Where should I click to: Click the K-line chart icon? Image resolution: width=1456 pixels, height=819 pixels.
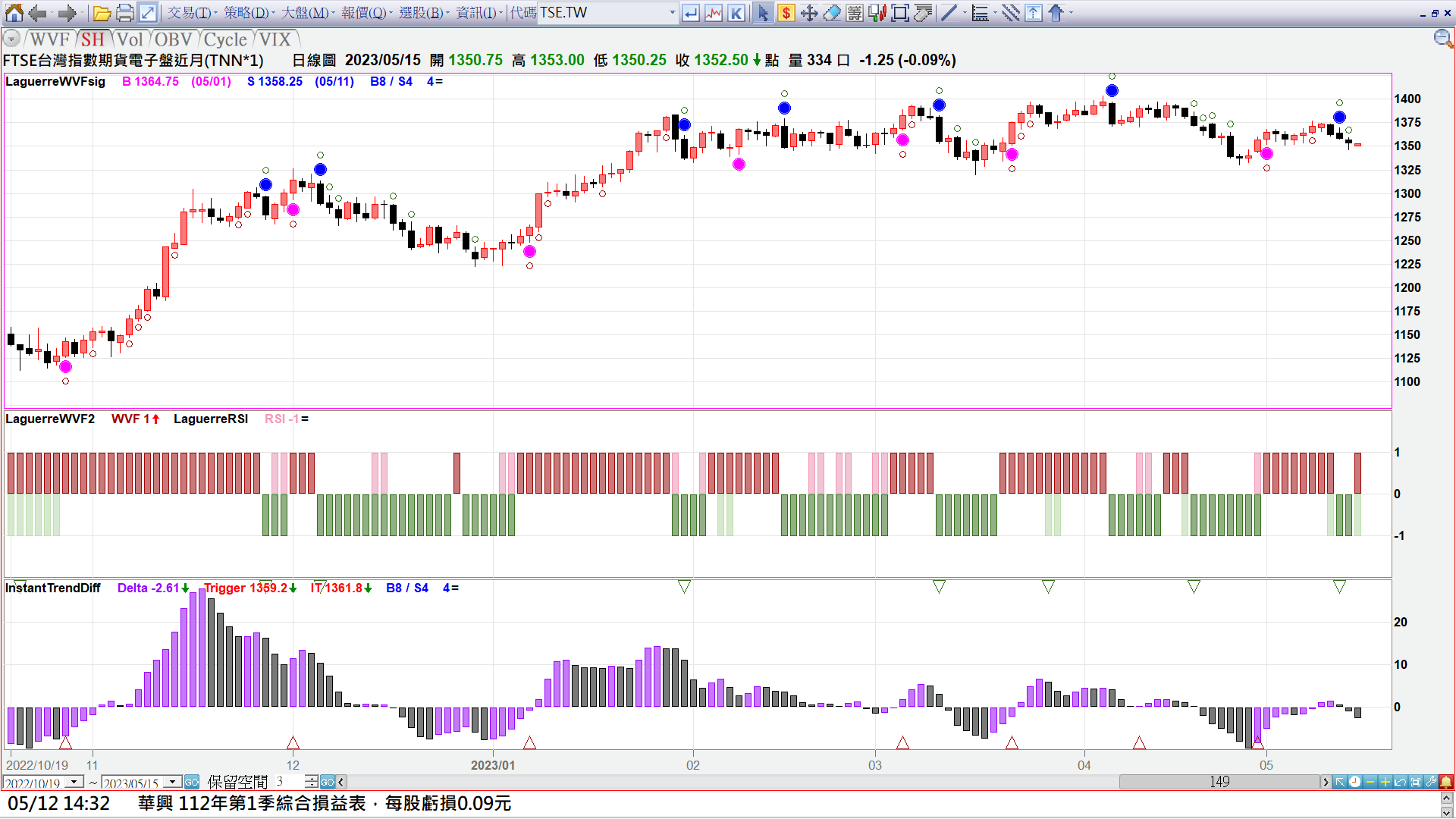coord(736,13)
